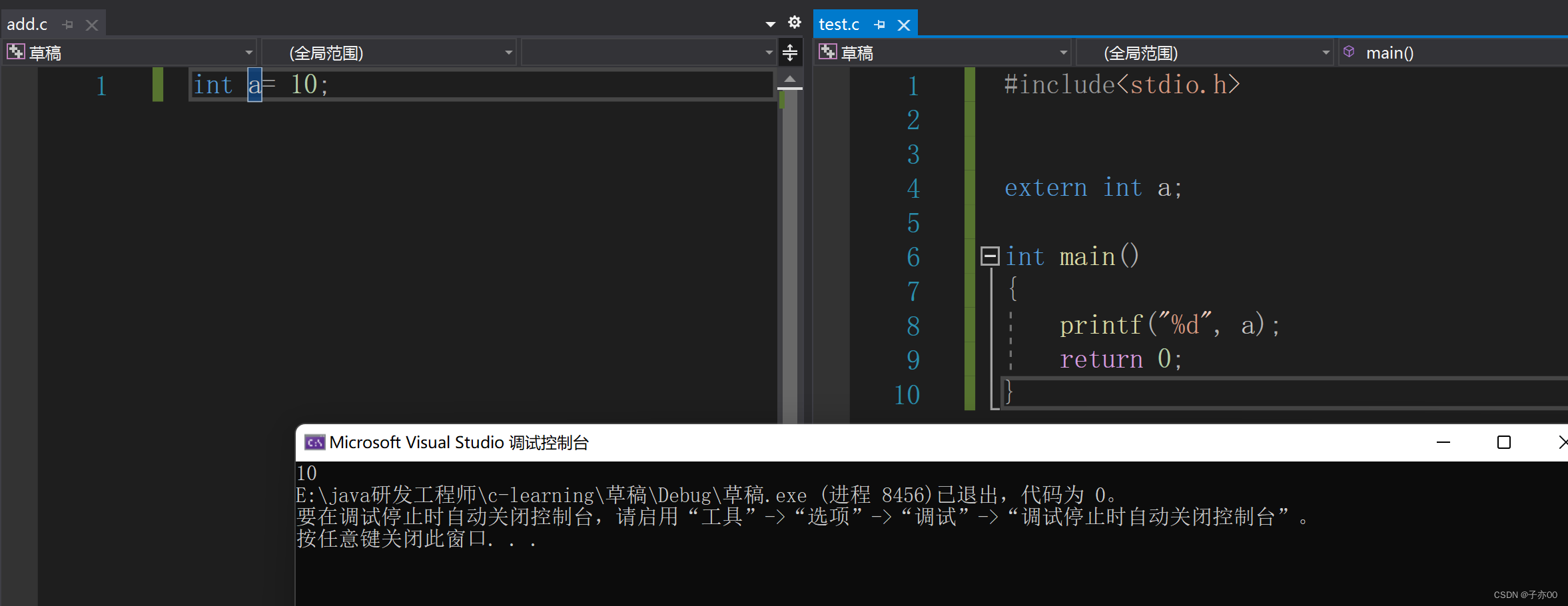Open the main() member dropdown
The width and height of the screenshot is (1568, 606).
(x=1452, y=53)
